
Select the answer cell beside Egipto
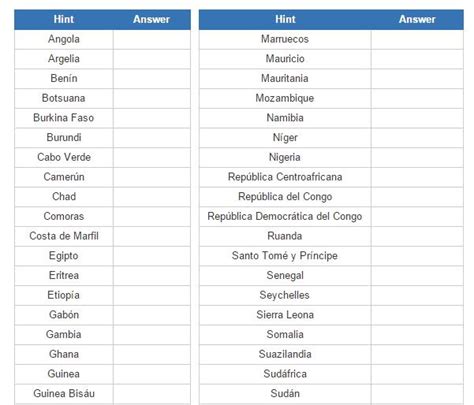coord(152,256)
